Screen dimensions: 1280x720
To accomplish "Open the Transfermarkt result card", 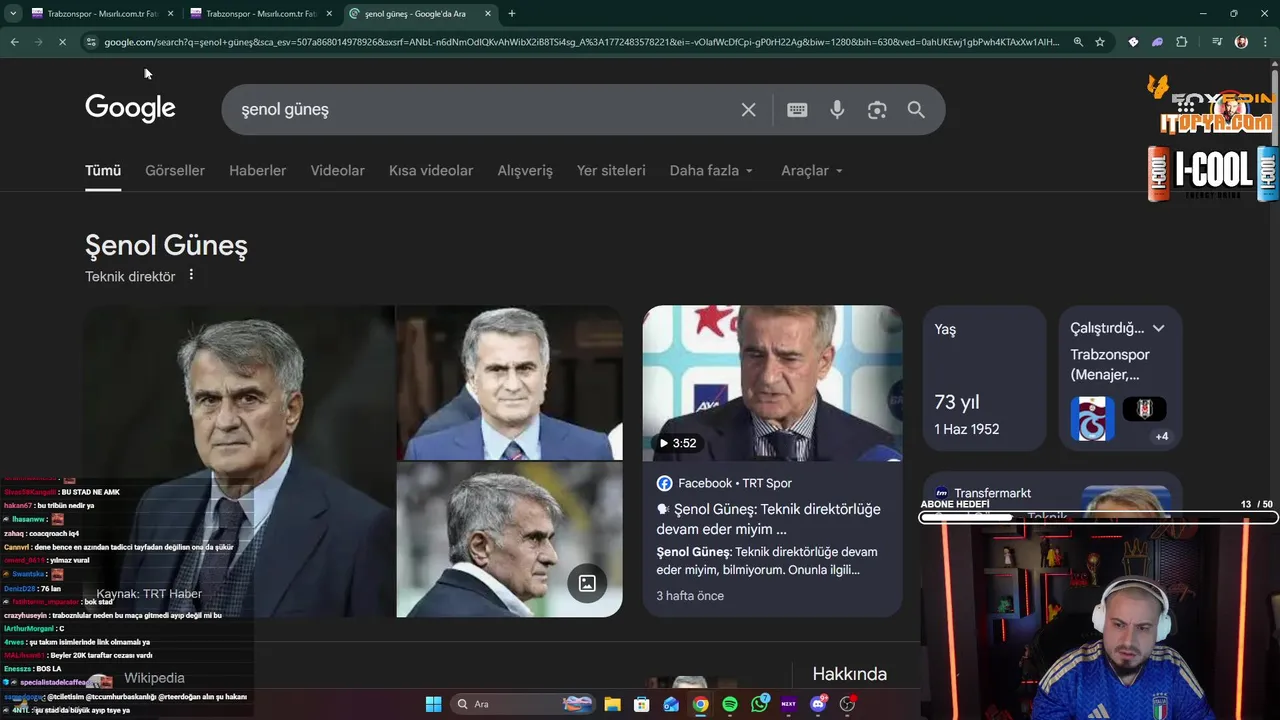I will (1052, 494).
